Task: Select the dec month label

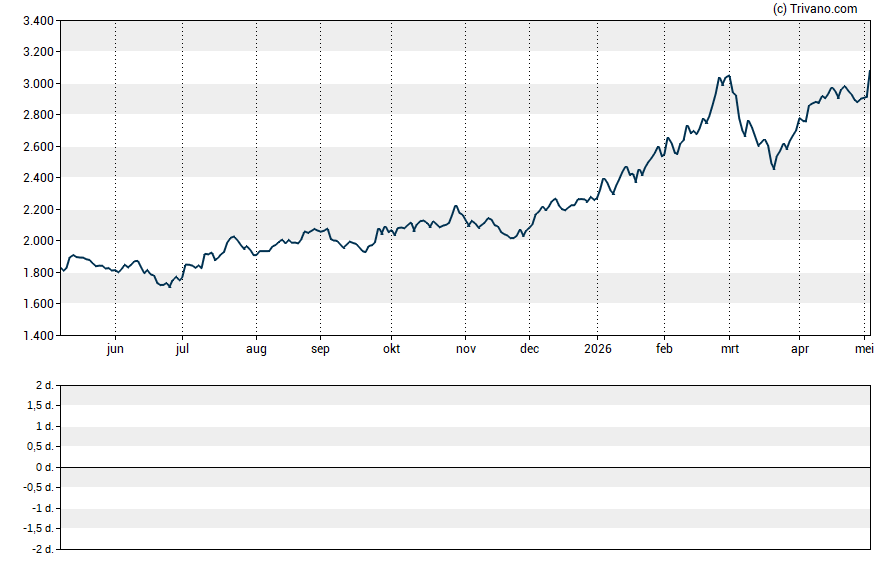Action: click(530, 349)
